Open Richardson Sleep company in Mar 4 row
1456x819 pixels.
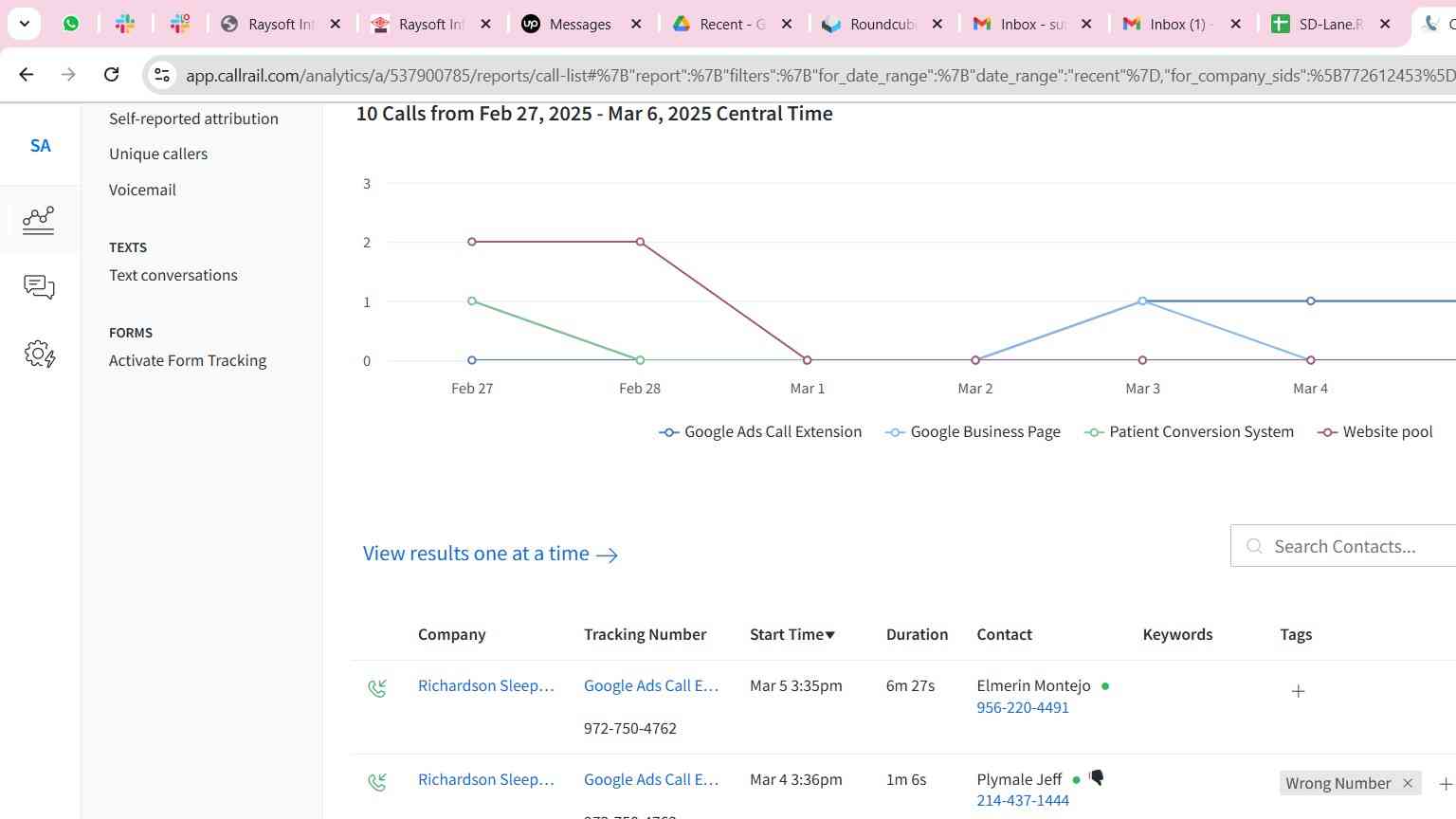[x=486, y=779]
